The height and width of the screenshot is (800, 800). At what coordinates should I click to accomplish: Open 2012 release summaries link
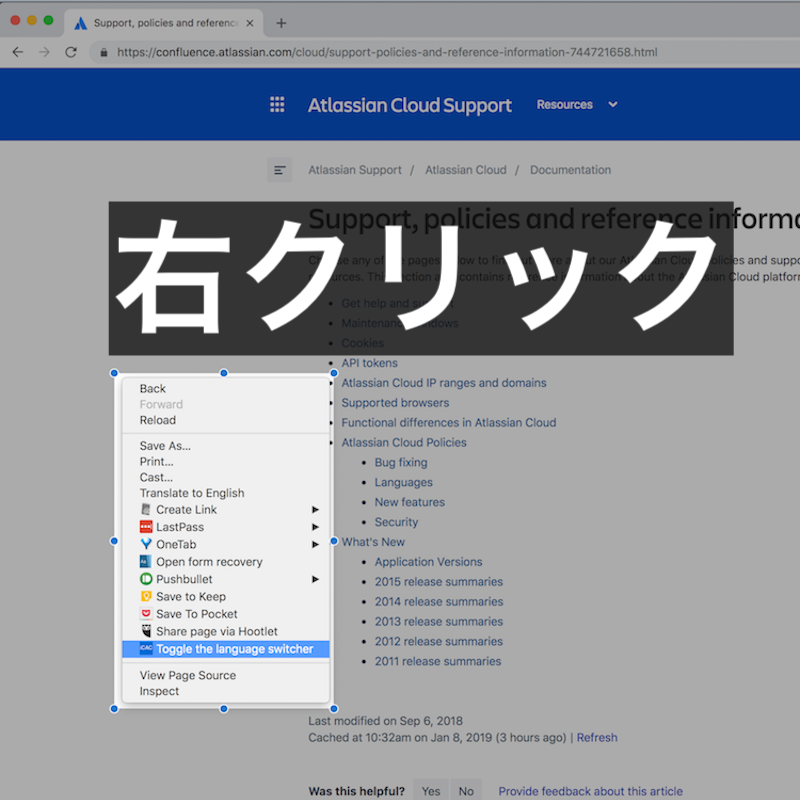[x=439, y=641]
